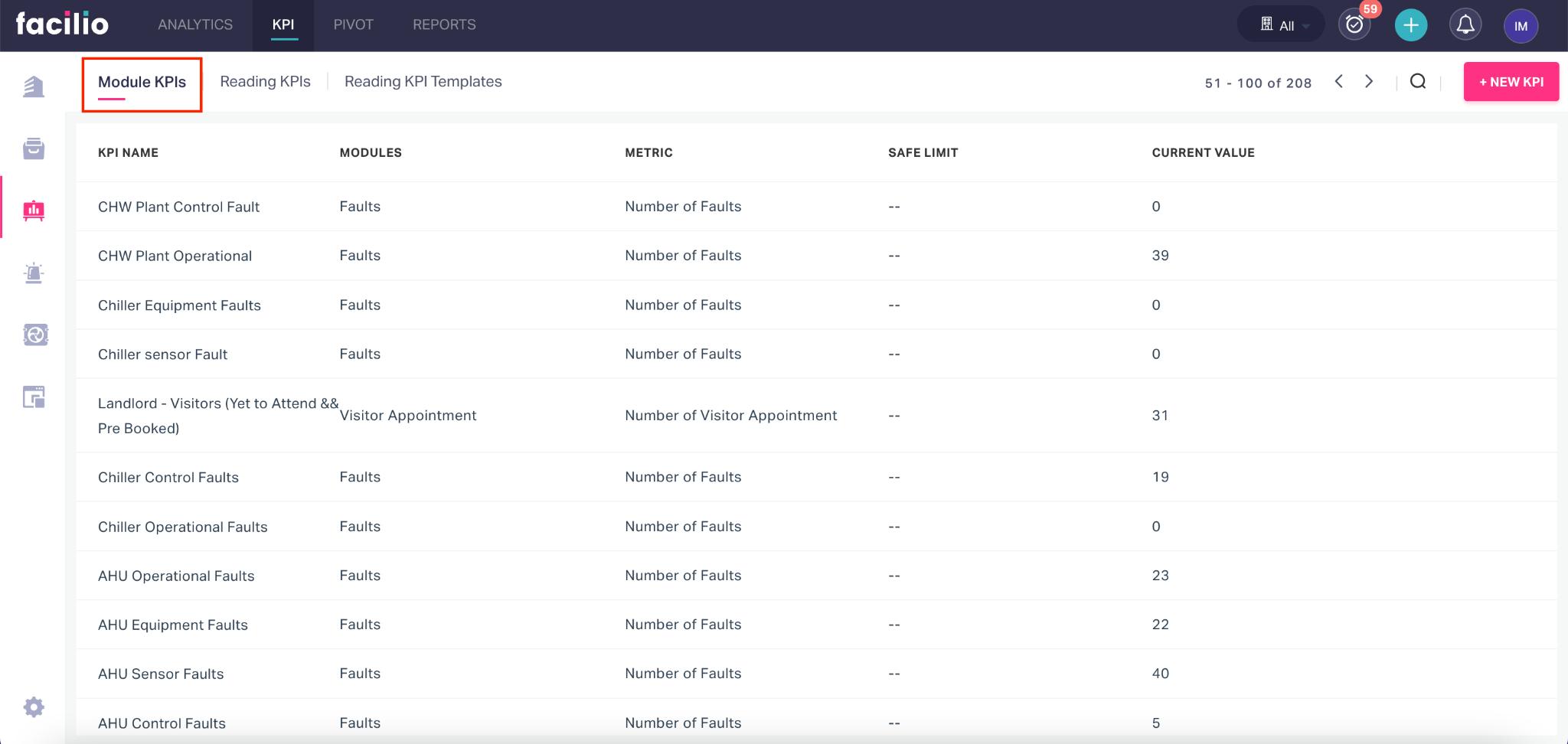Screen dimensions: 1568x744
Task: Click the KPI NAME column header
Action: point(128,152)
